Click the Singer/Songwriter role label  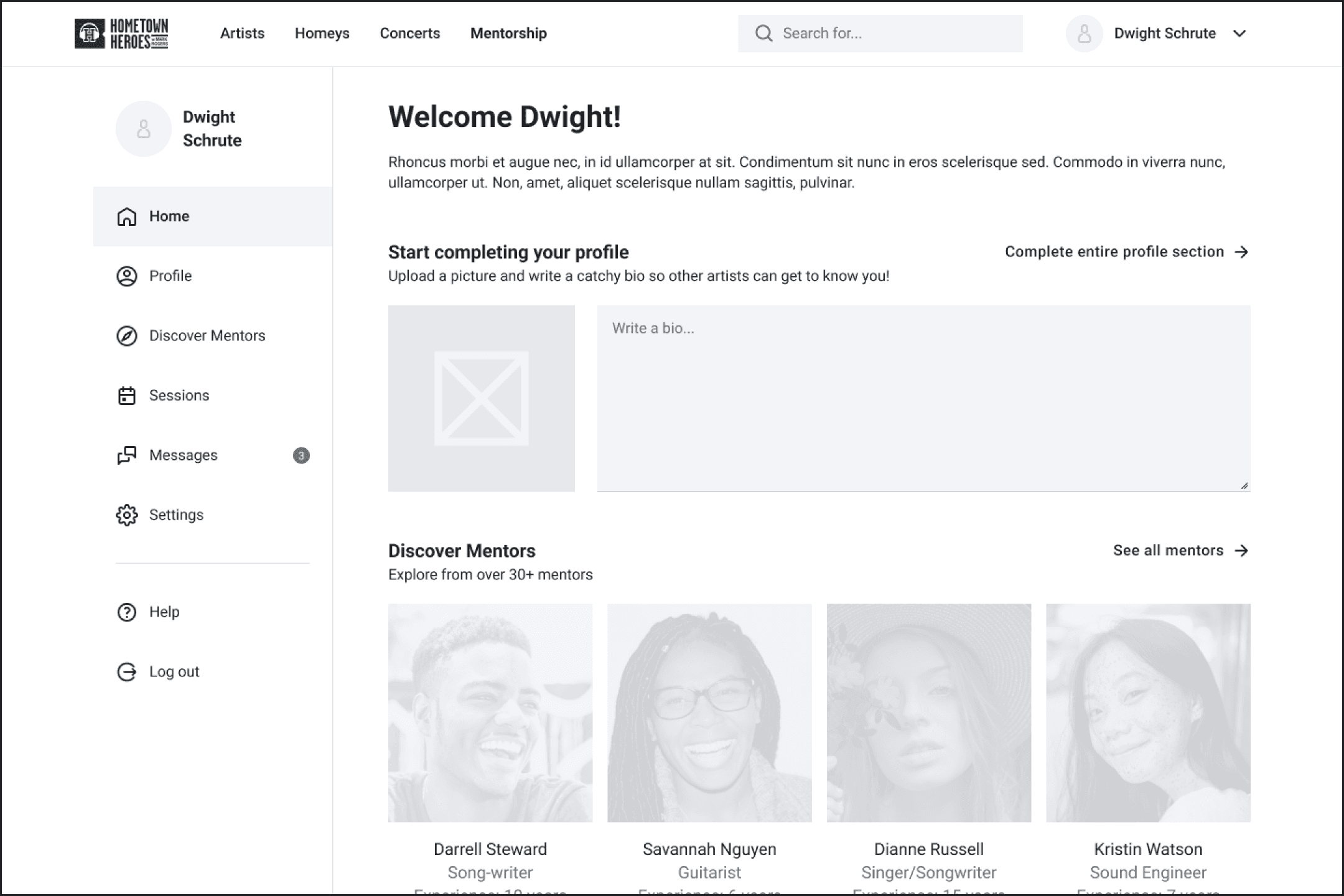pyautogui.click(x=929, y=873)
